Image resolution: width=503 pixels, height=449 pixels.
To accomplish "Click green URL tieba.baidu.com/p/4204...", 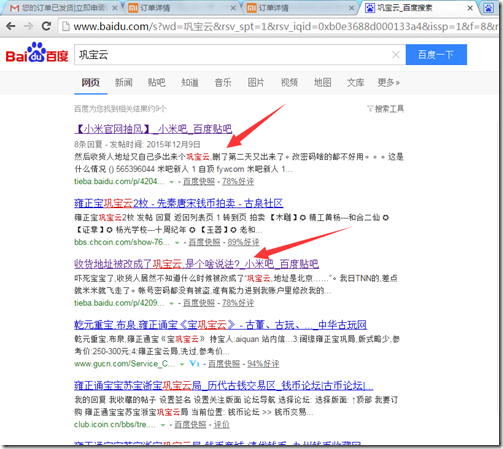I will 119,181.
